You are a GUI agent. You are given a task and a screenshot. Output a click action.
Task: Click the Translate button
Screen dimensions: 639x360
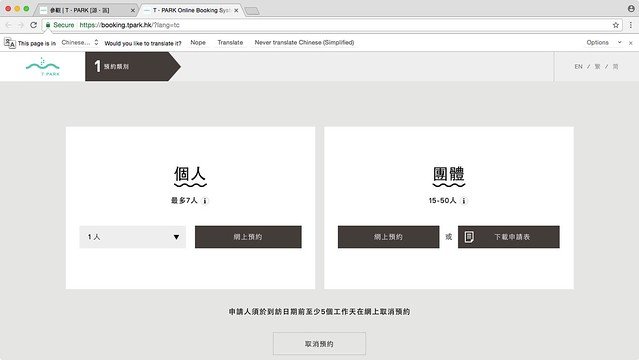click(230, 42)
